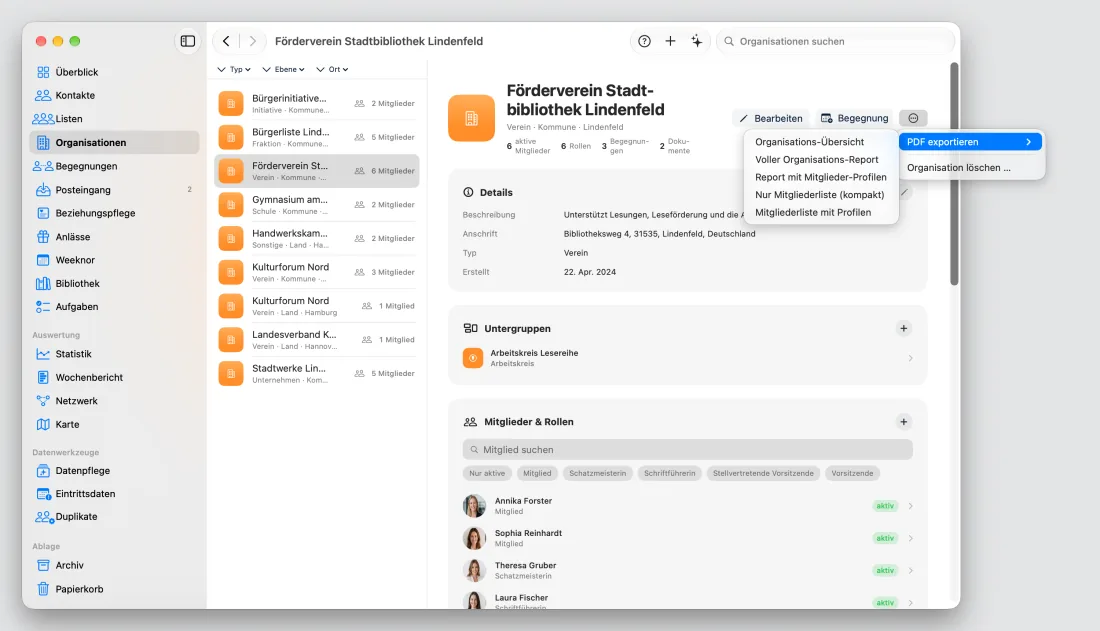Toggle the Mitglied role filter chip
The width and height of the screenshot is (1100, 631).
coord(537,473)
